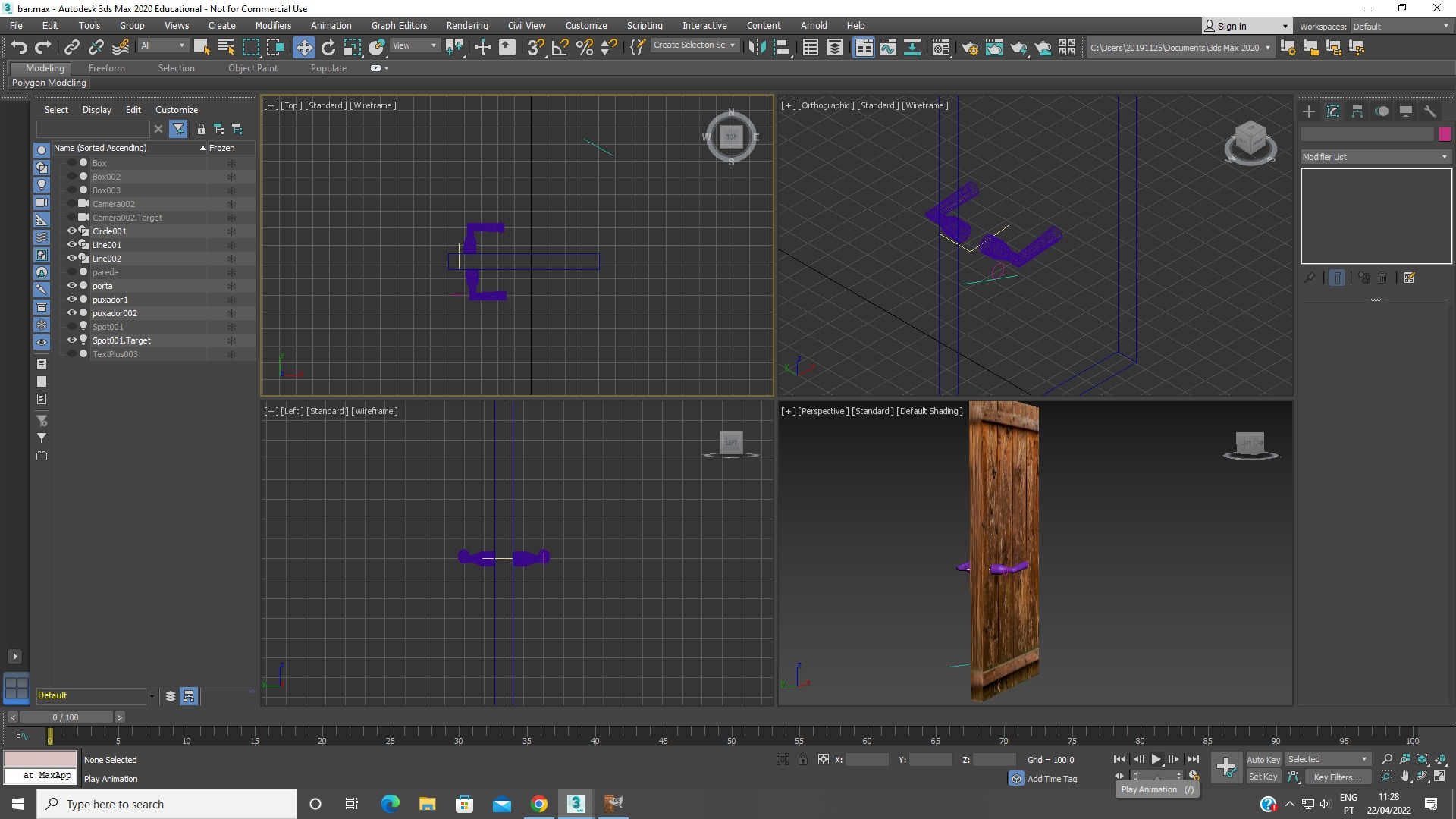
Task: Open the Curve Editor icon
Action: [888, 47]
